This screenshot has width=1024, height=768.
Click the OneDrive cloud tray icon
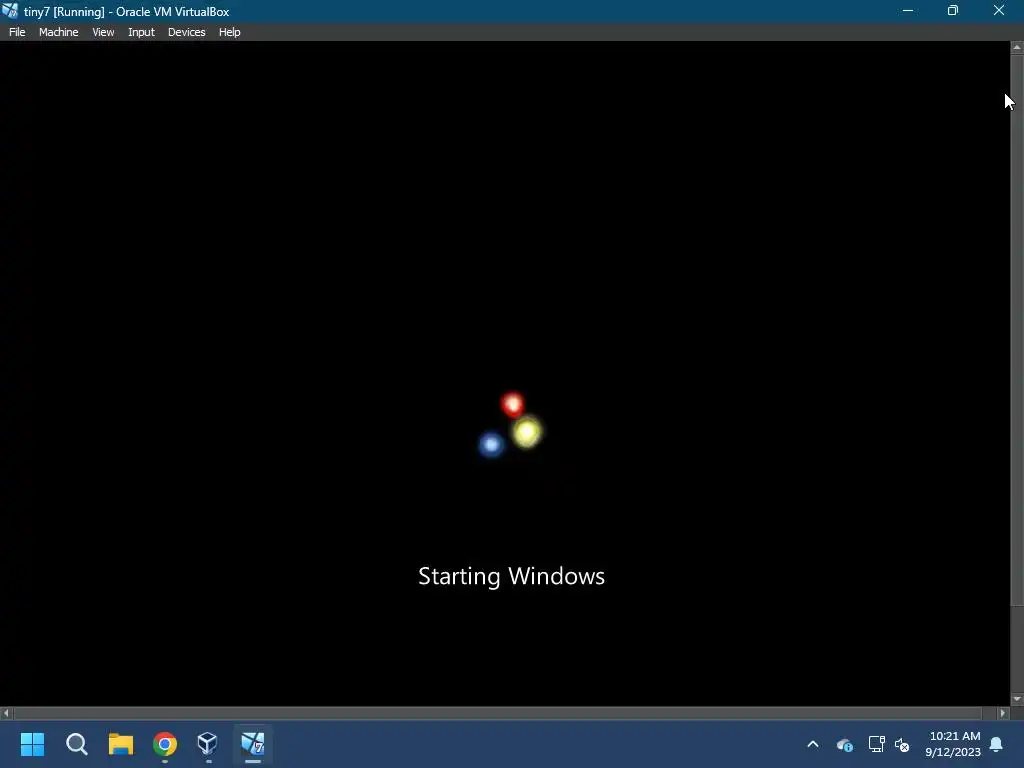[x=844, y=744]
